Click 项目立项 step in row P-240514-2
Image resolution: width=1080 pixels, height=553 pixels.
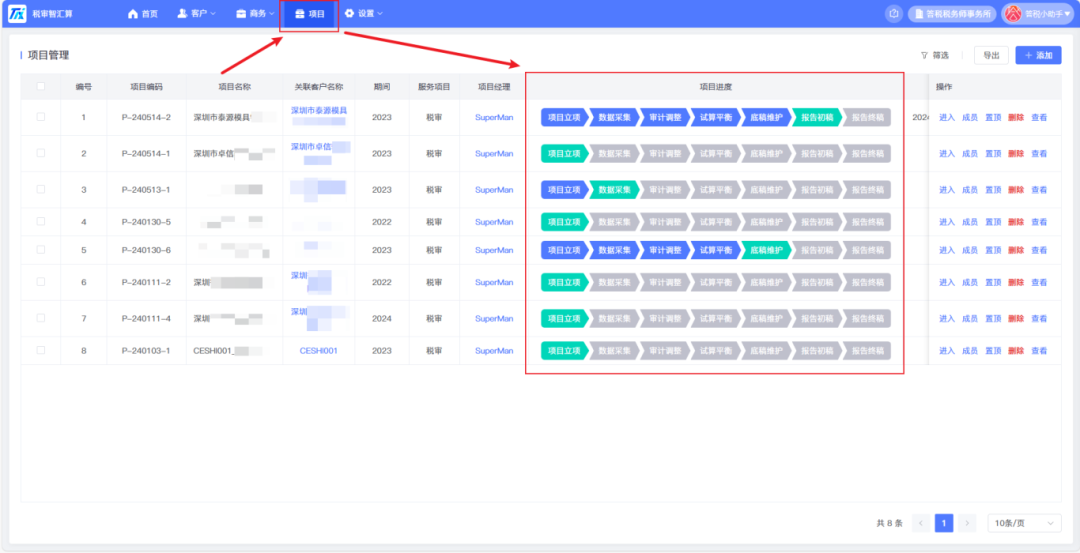tap(565, 117)
